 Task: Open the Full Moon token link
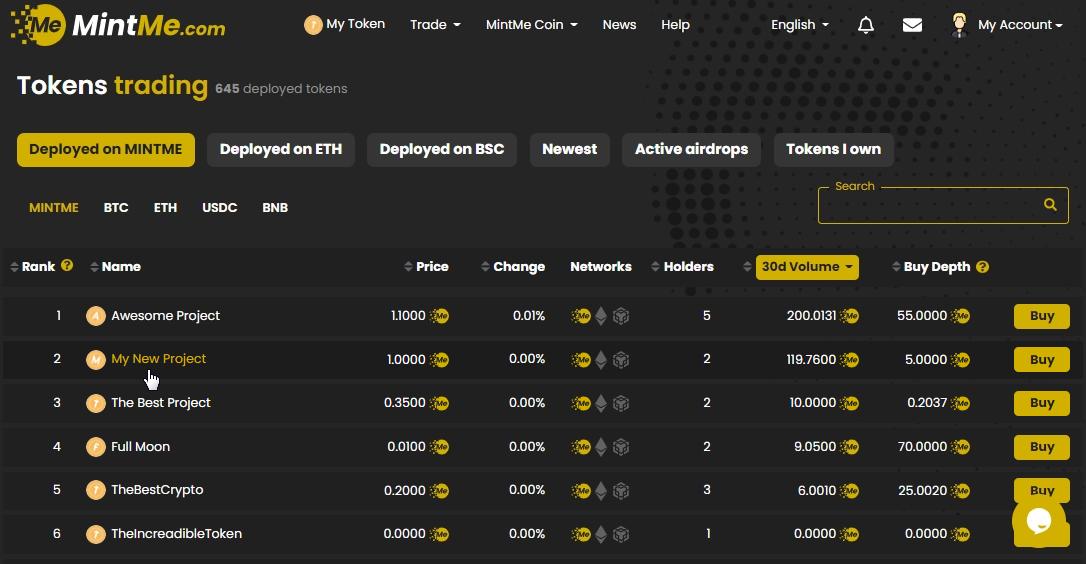(x=140, y=447)
